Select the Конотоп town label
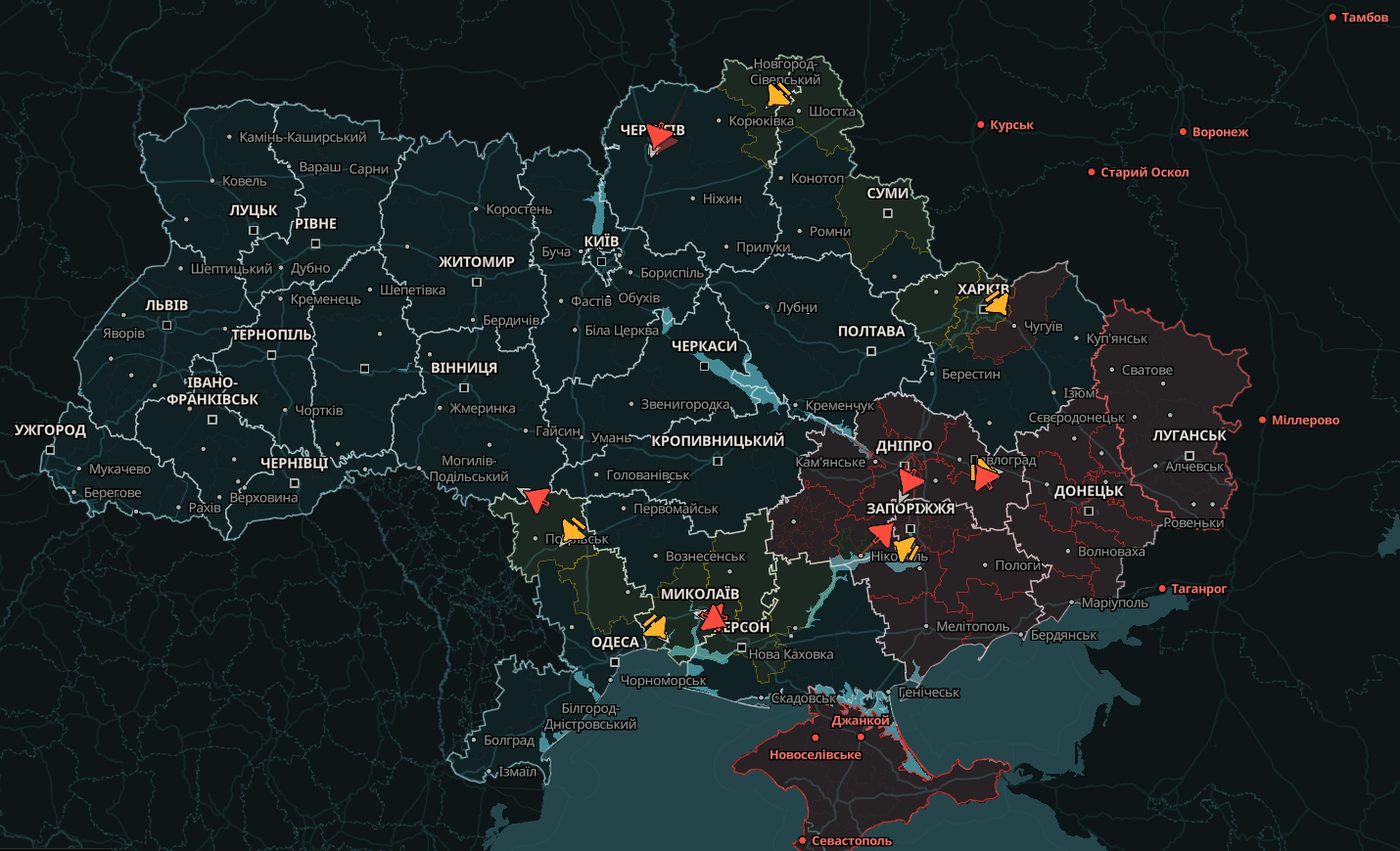The image size is (1400, 851). pyautogui.click(x=817, y=178)
